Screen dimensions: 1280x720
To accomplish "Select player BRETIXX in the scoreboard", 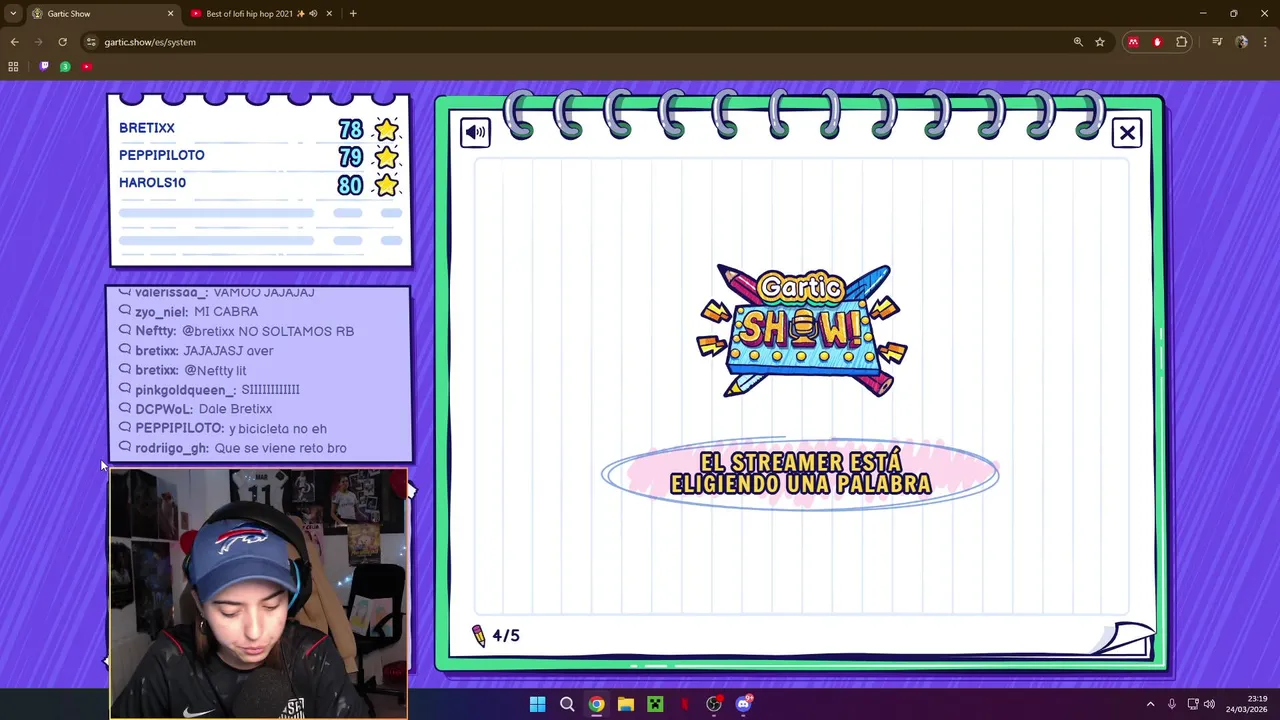I will 147,128.
